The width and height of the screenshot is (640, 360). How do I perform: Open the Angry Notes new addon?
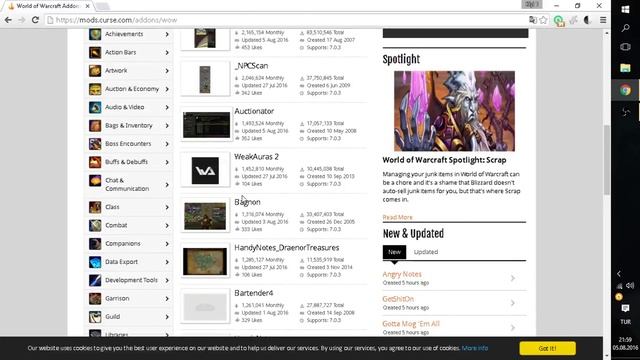(402, 274)
